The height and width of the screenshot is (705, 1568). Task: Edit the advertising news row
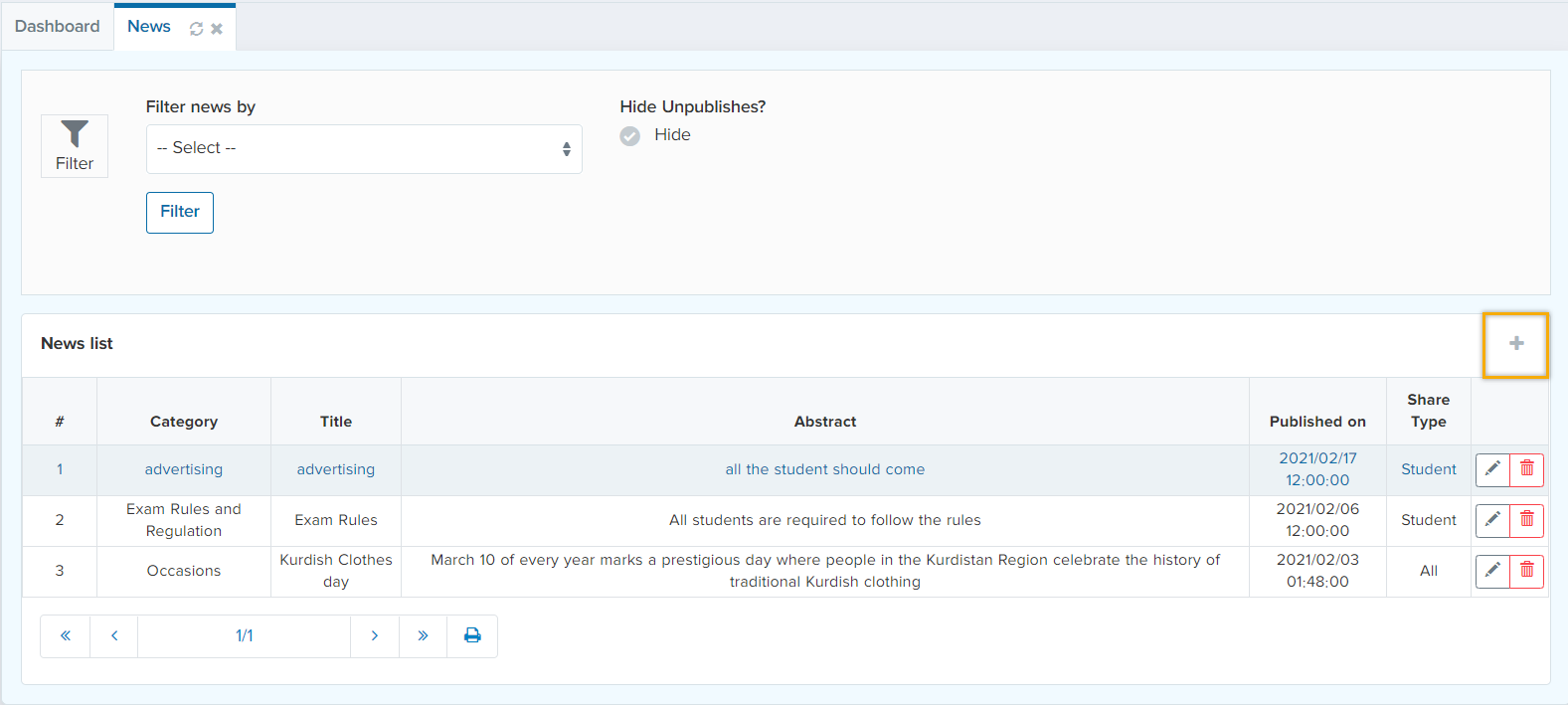[1492, 469]
